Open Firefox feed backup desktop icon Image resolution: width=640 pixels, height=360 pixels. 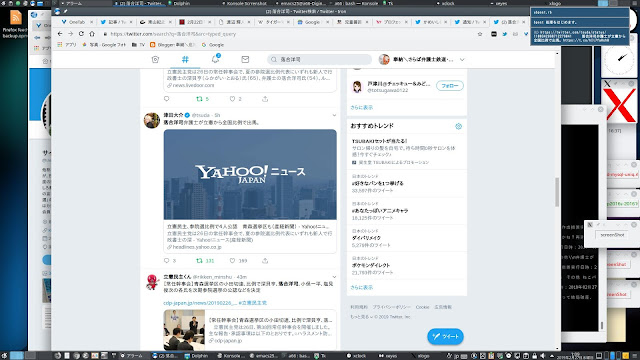[x=15, y=24]
